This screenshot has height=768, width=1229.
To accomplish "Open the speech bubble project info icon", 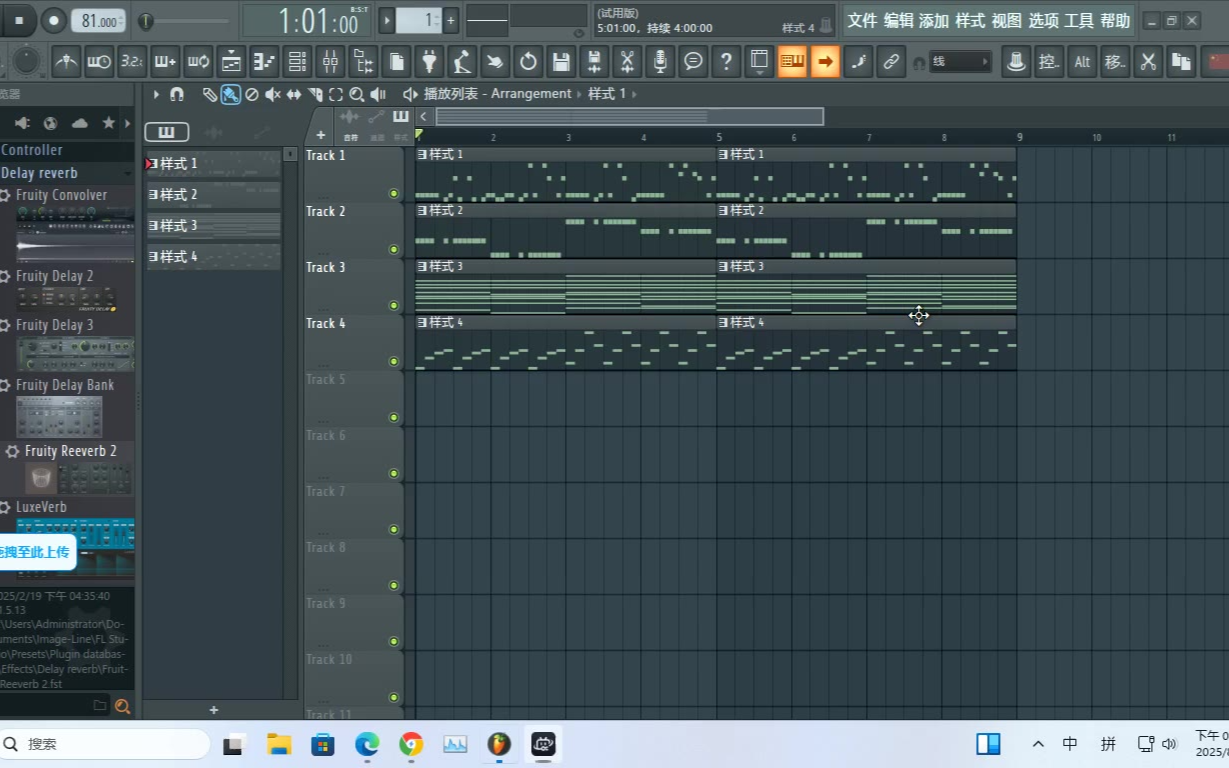I will point(693,62).
